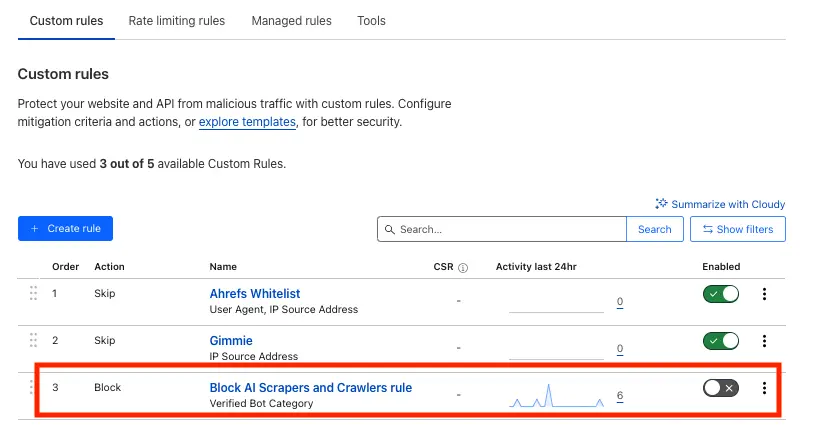Click the Block action cell in row 3
This screenshot has height=432, width=814.
pos(107,387)
